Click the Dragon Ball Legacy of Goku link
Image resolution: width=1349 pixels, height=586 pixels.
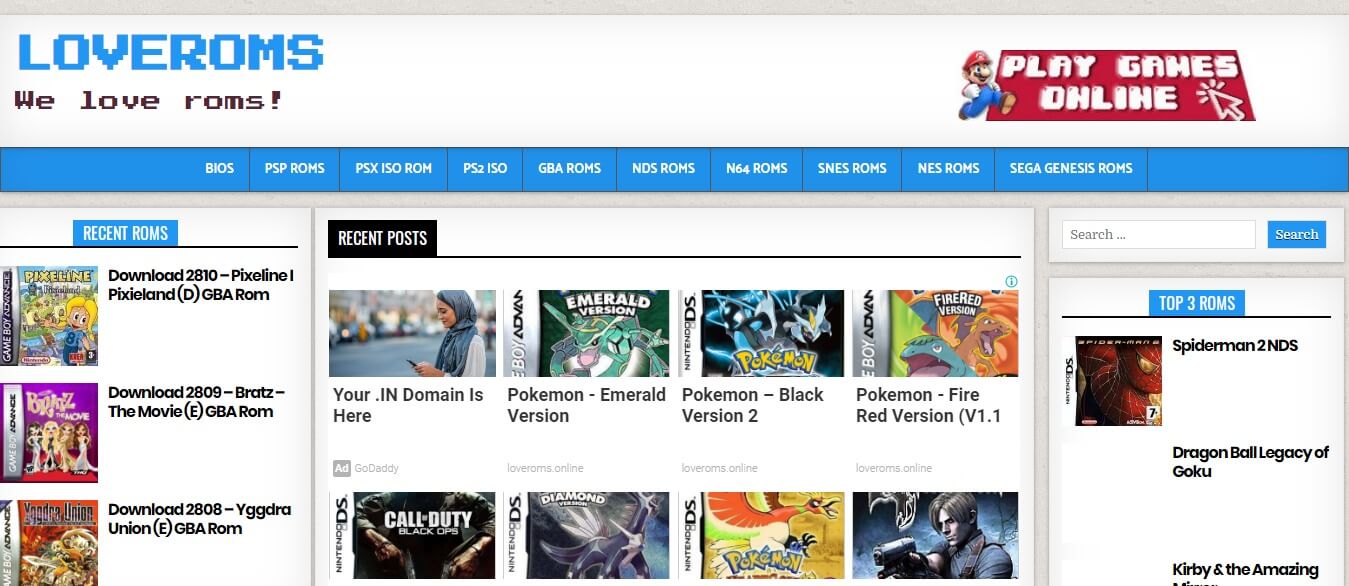click(x=1250, y=462)
